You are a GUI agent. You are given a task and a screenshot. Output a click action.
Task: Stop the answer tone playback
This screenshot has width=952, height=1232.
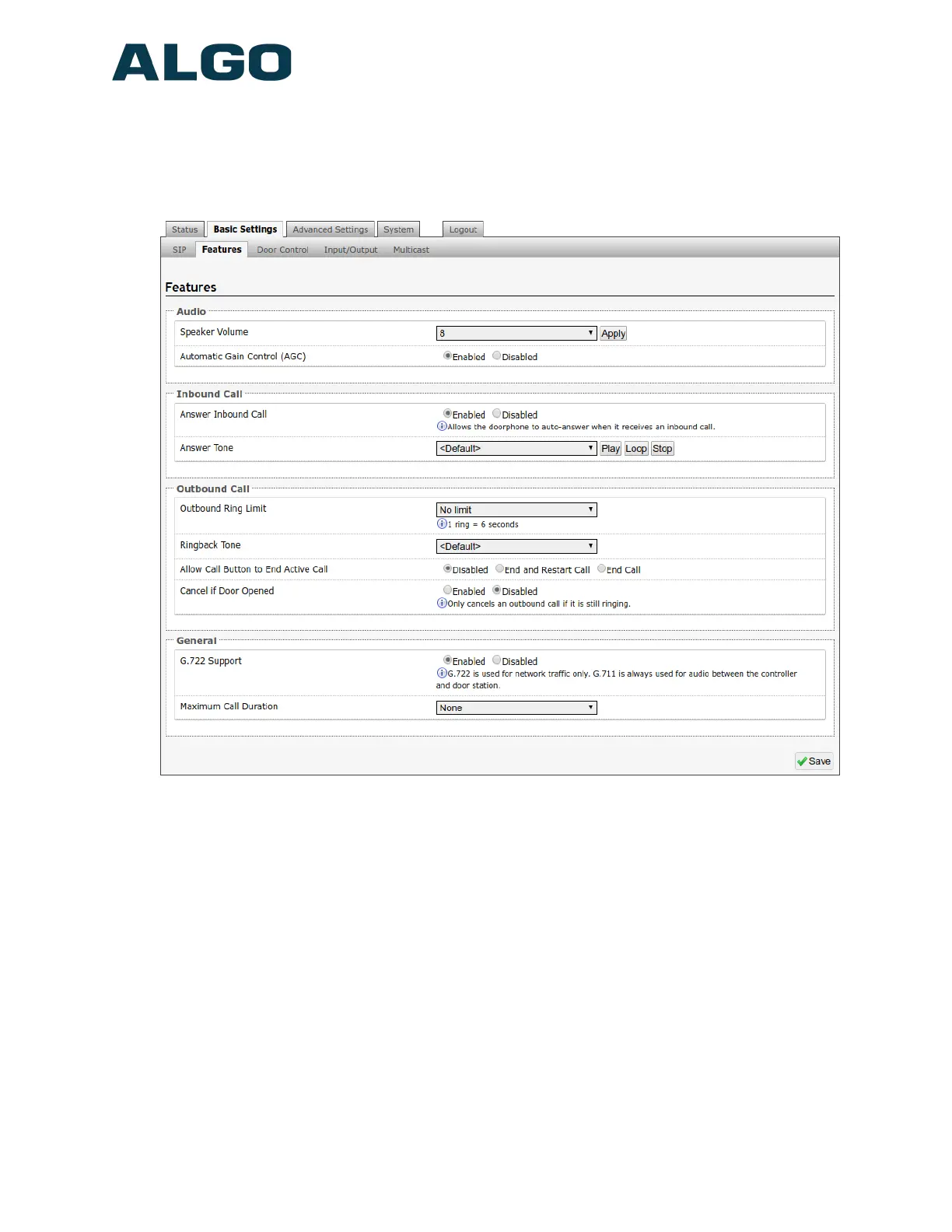(x=663, y=449)
